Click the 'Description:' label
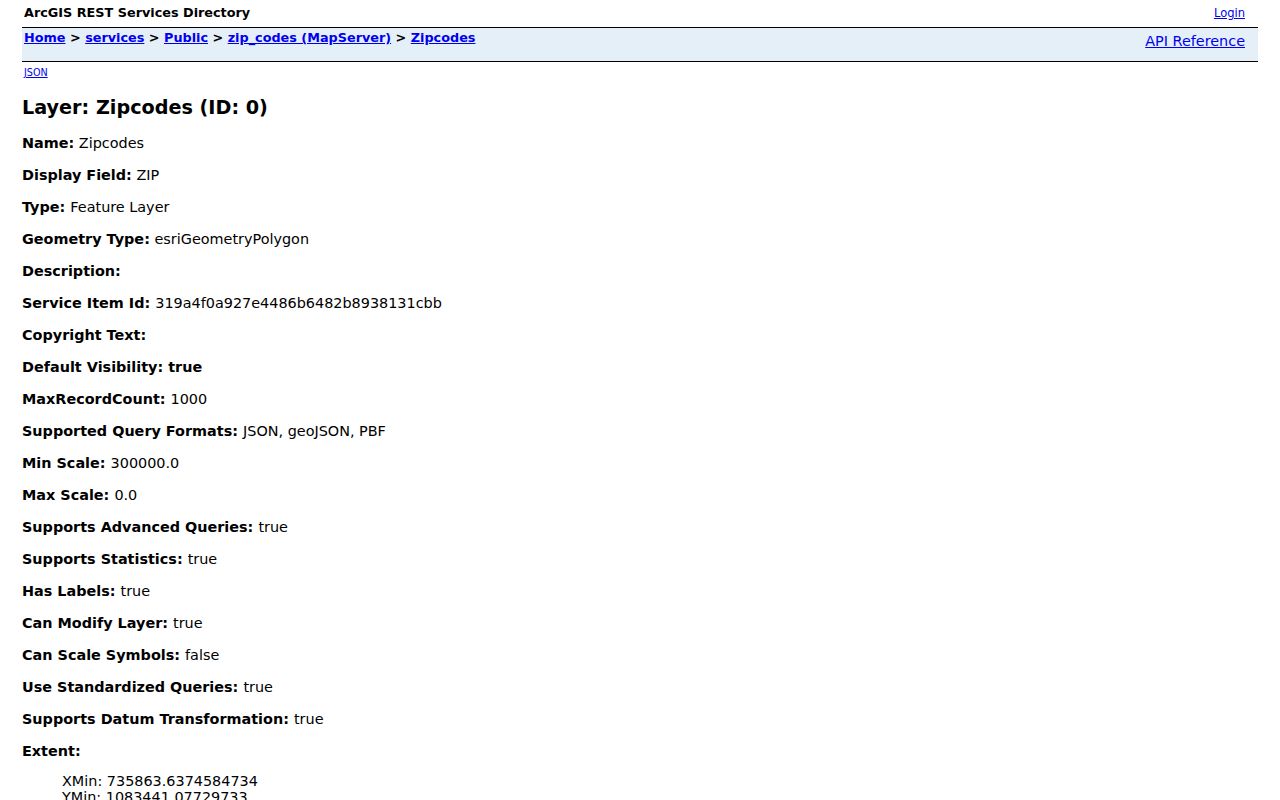1280x800 pixels. click(x=71, y=271)
